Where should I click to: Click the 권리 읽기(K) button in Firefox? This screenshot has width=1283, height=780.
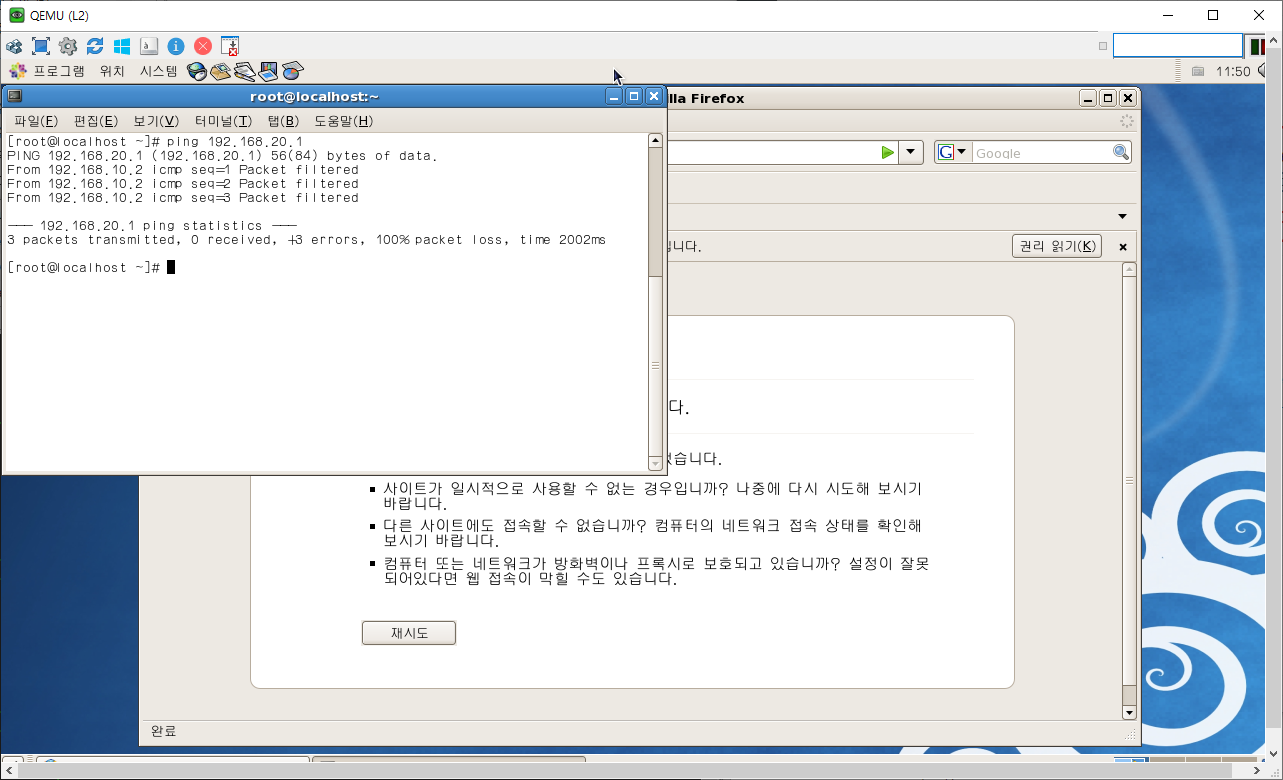point(1057,246)
